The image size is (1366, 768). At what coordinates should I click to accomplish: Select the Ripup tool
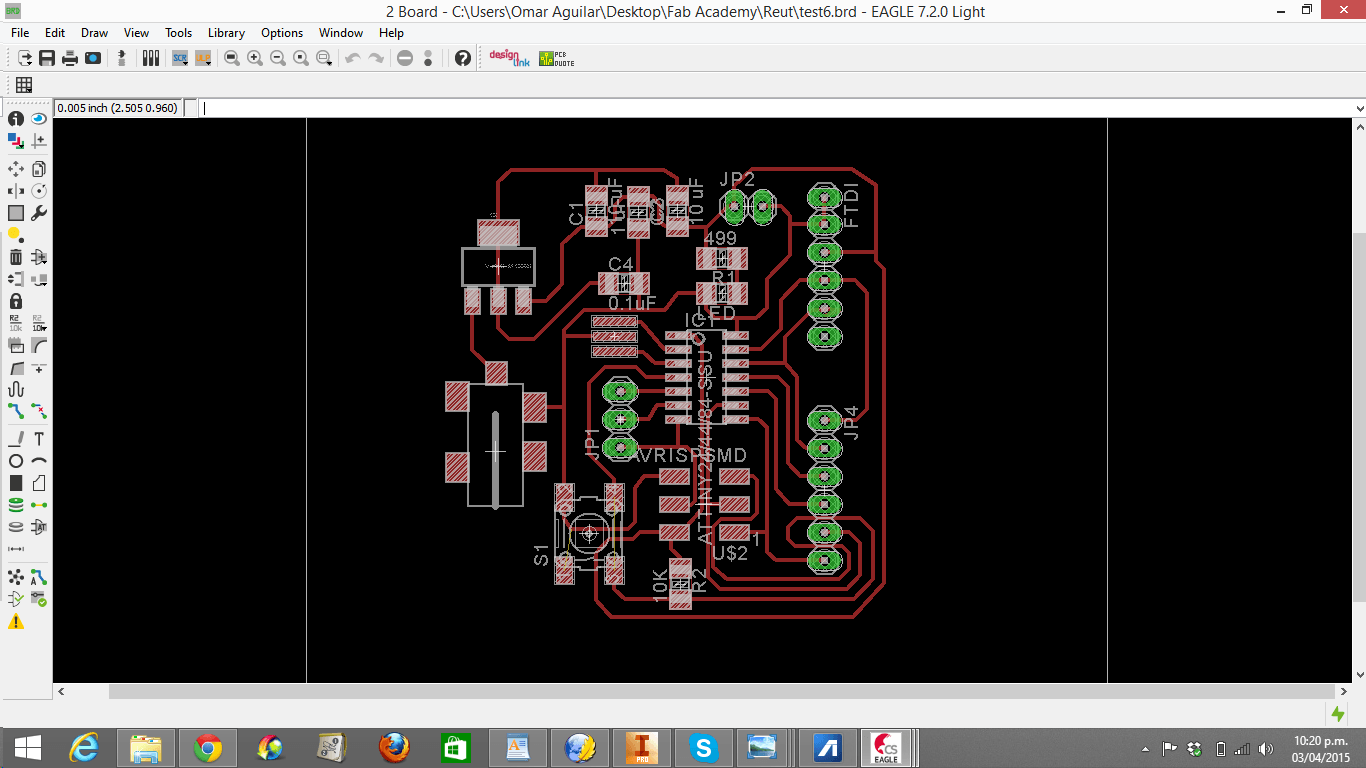[x=39, y=411]
